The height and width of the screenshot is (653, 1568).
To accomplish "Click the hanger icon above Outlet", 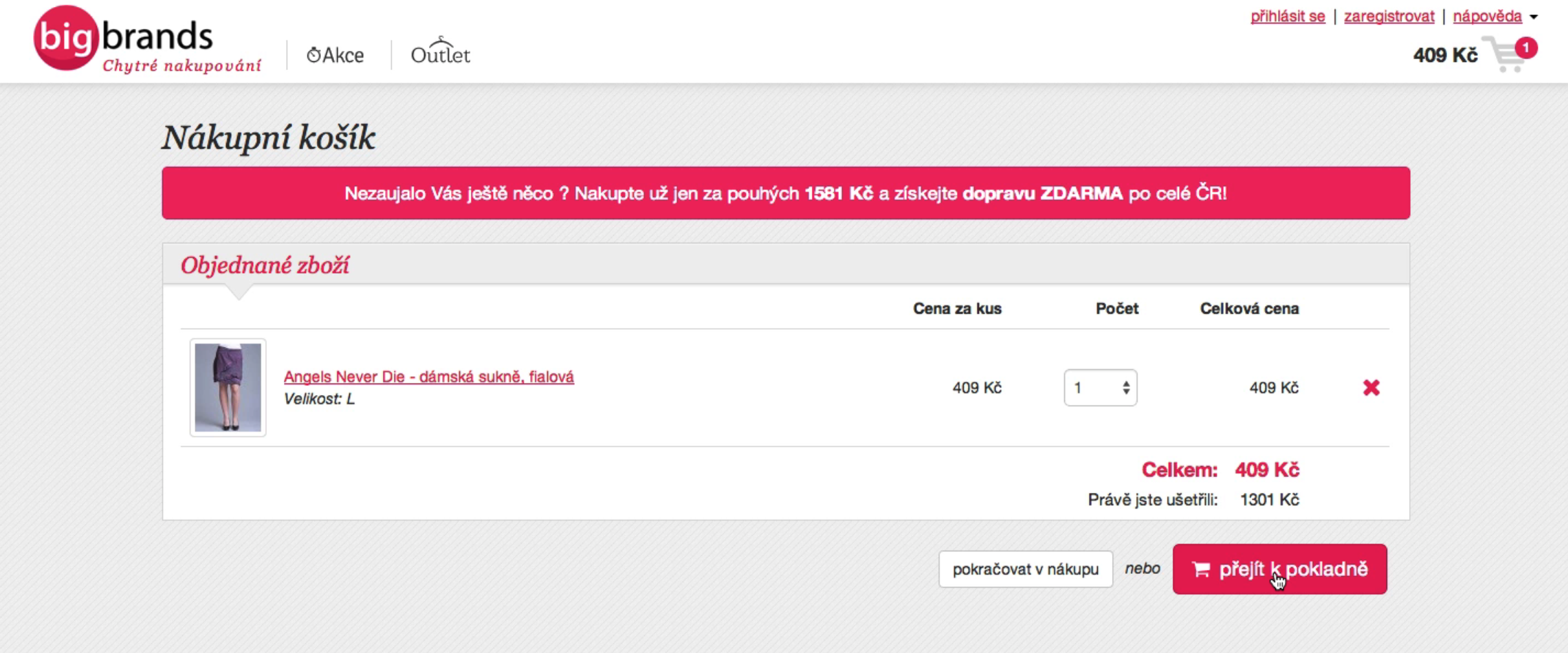I will (441, 41).
